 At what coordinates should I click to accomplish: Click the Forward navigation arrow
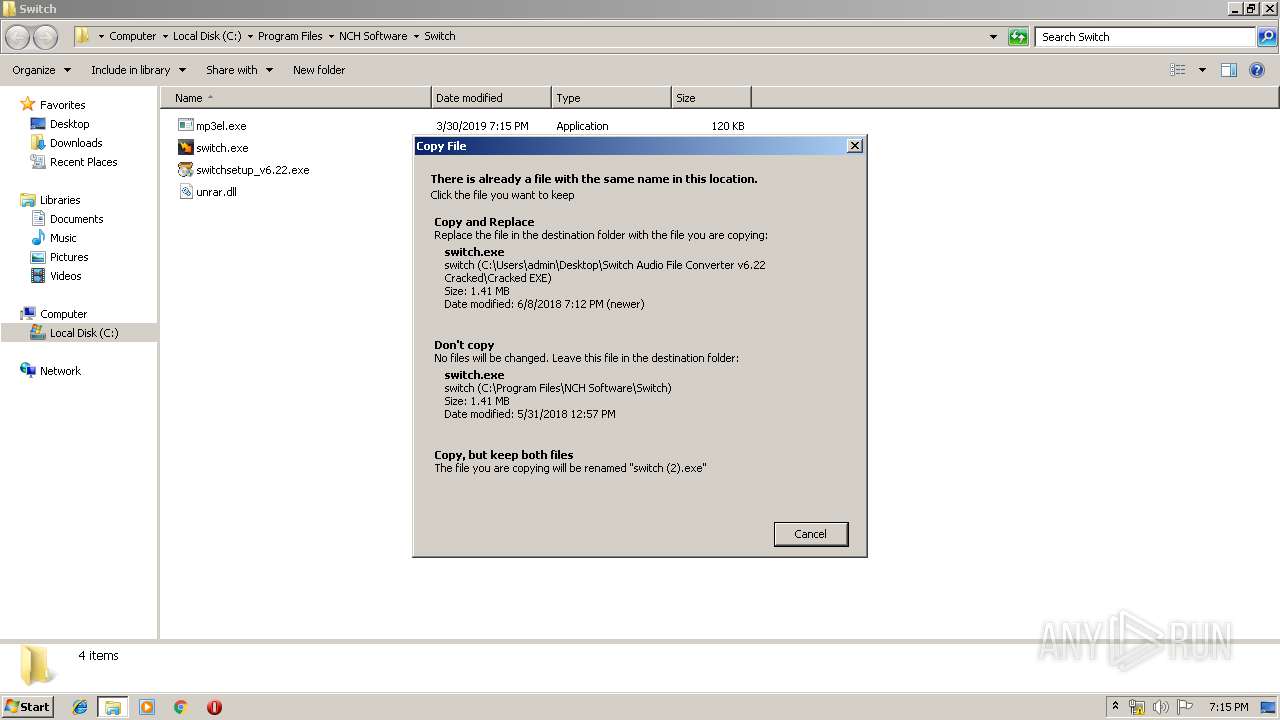pyautogui.click(x=46, y=37)
